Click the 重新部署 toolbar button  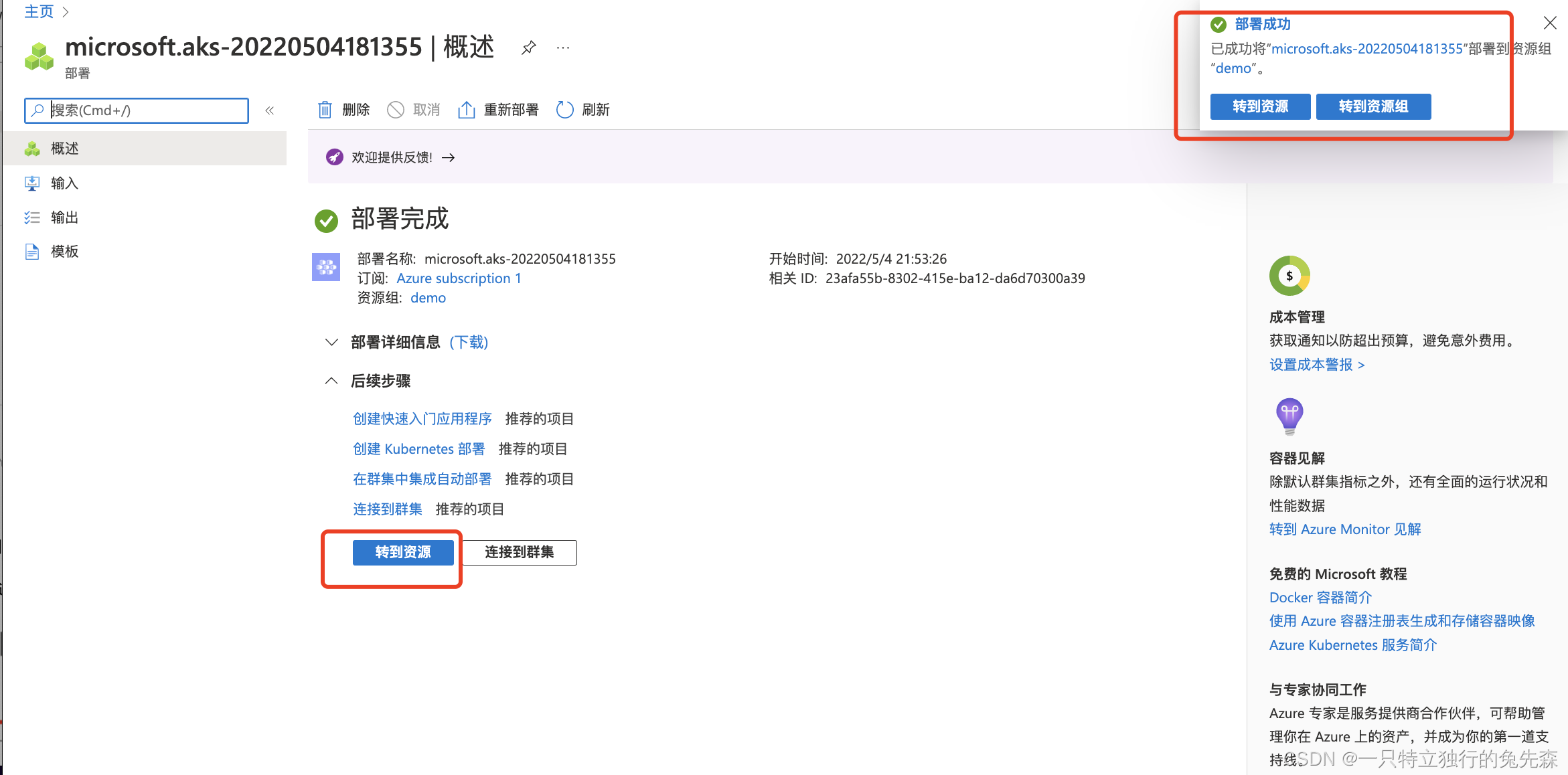[x=498, y=110]
